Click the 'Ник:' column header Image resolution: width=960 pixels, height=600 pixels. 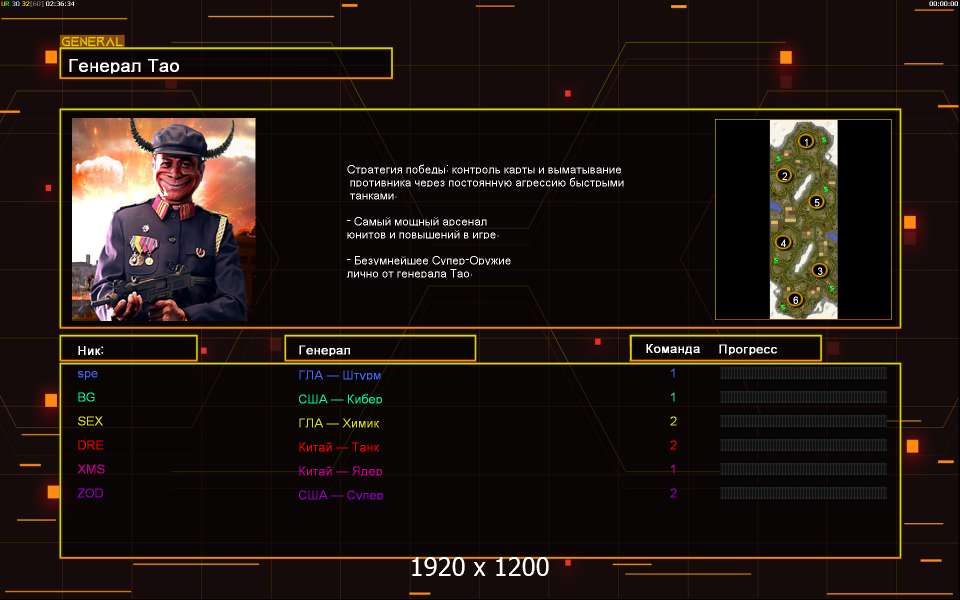pos(129,348)
